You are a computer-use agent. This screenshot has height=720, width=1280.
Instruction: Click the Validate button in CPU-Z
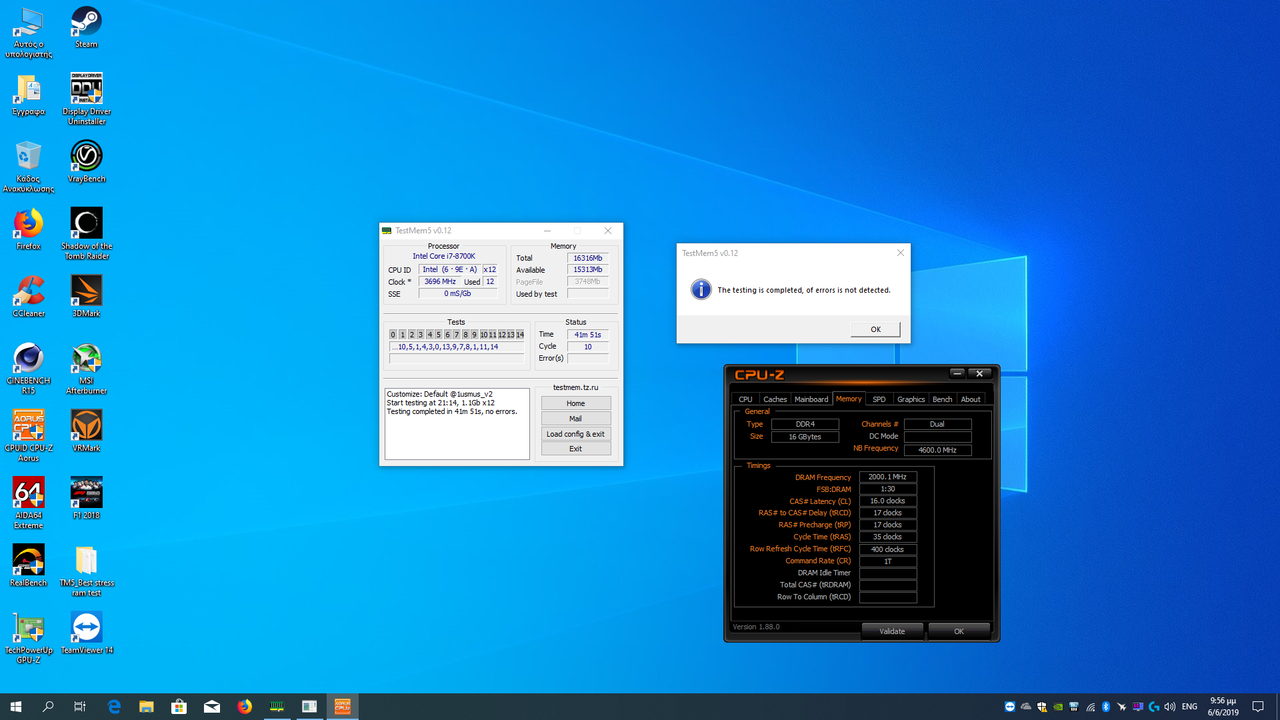(x=892, y=631)
